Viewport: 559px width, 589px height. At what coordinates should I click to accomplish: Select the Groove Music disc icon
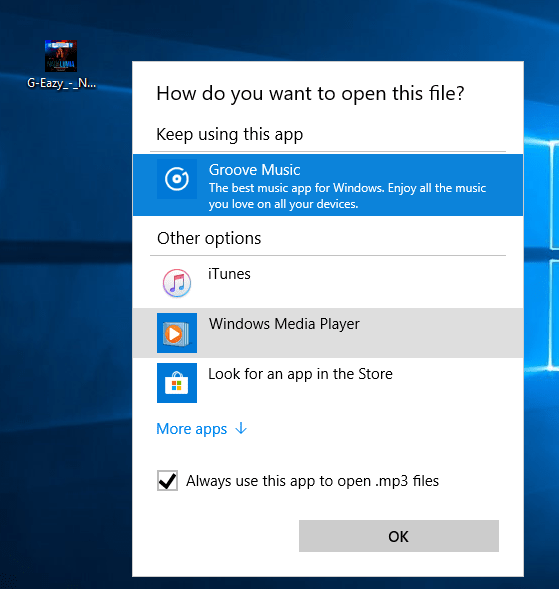click(x=177, y=179)
